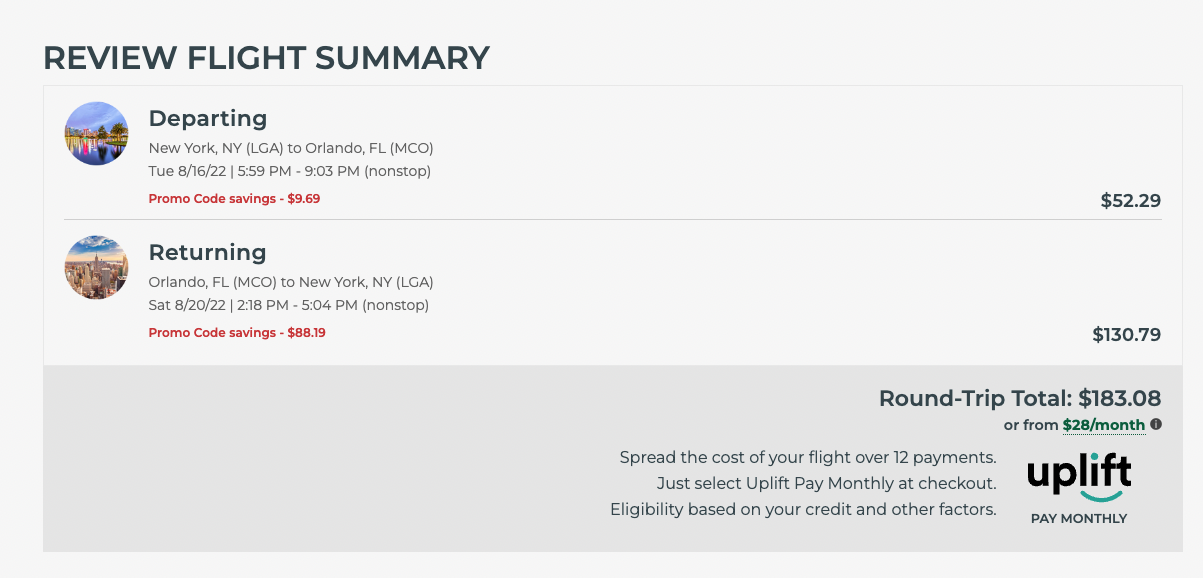Click the returning Promo Code savings $88.19
The image size is (1203, 578).
pyautogui.click(x=237, y=332)
